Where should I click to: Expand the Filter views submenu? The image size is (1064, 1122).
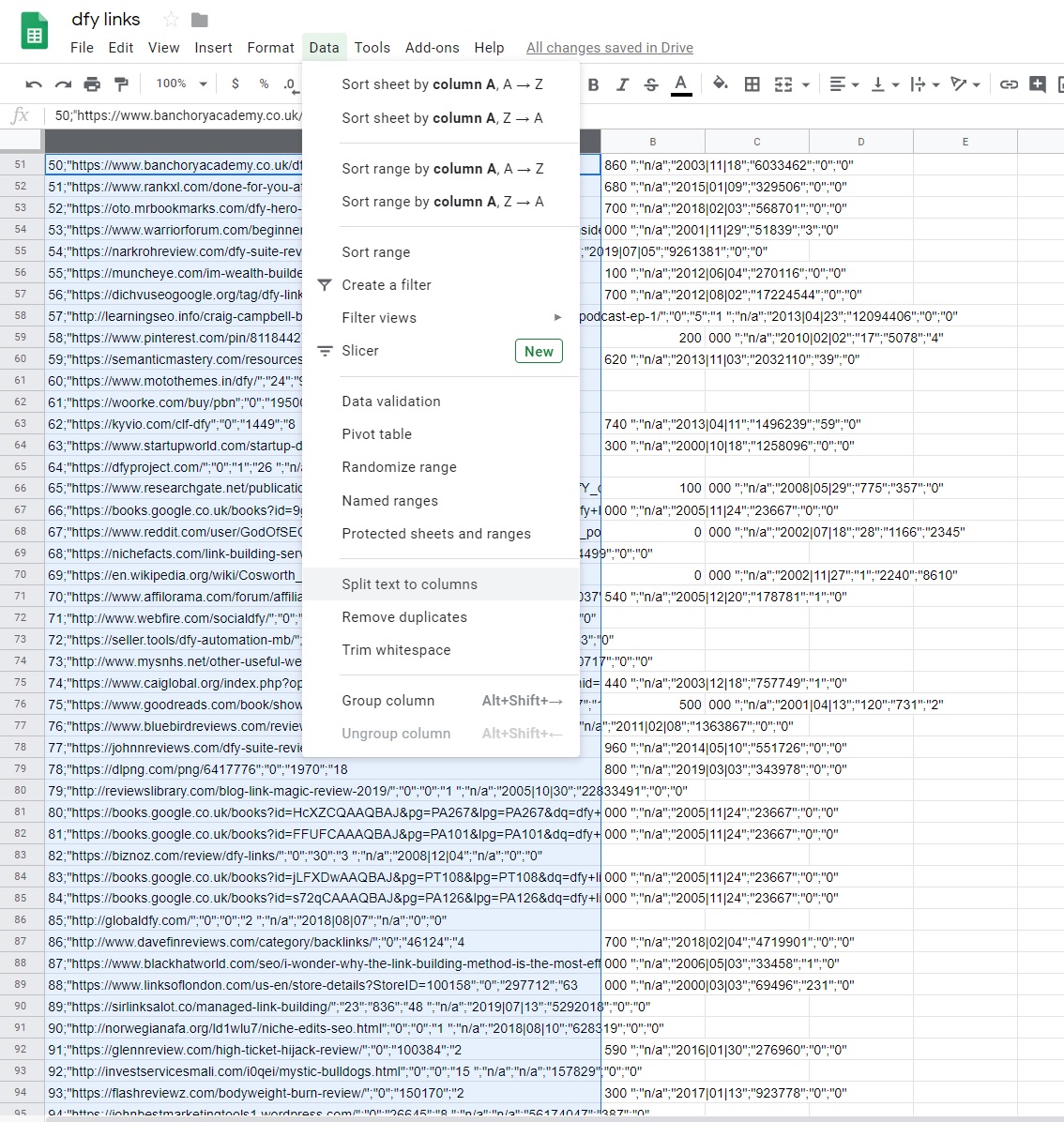[441, 318]
